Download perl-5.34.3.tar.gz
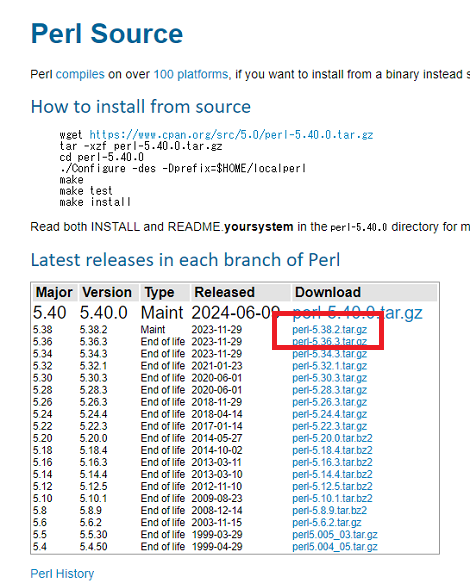This screenshot has width=470, height=583. pos(329,354)
